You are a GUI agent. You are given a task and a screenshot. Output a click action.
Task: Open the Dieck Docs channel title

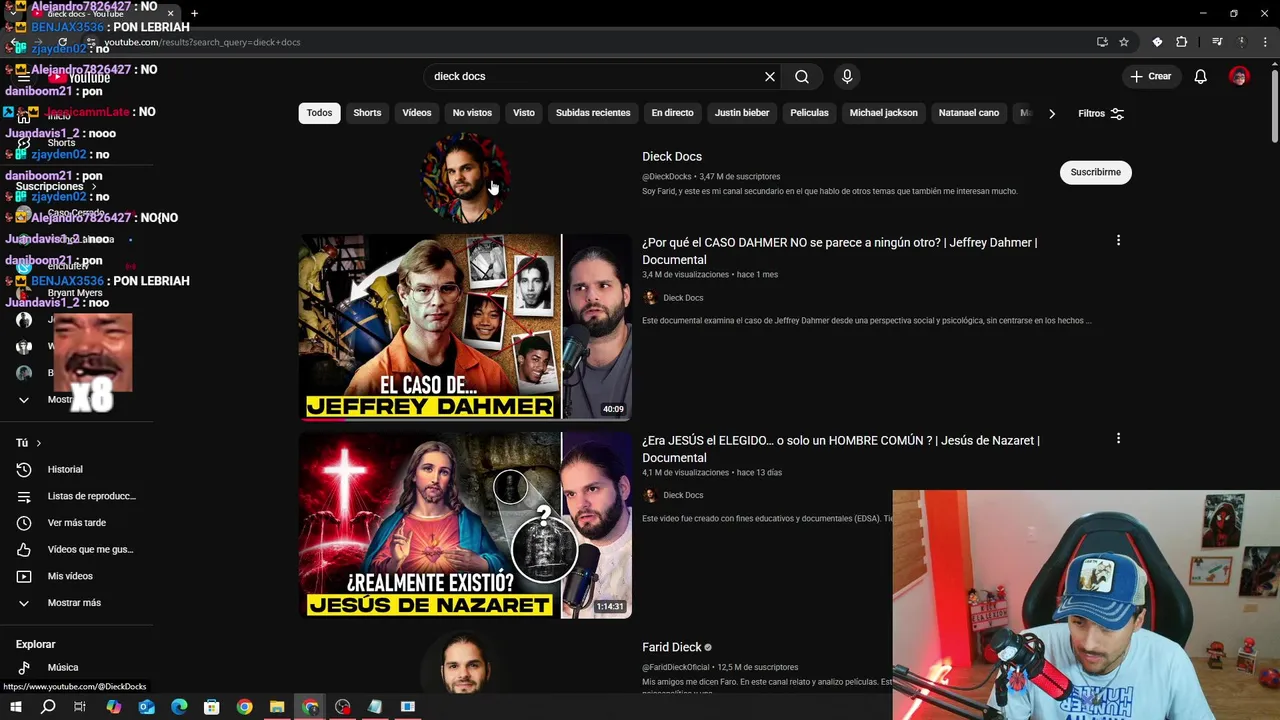(672, 157)
